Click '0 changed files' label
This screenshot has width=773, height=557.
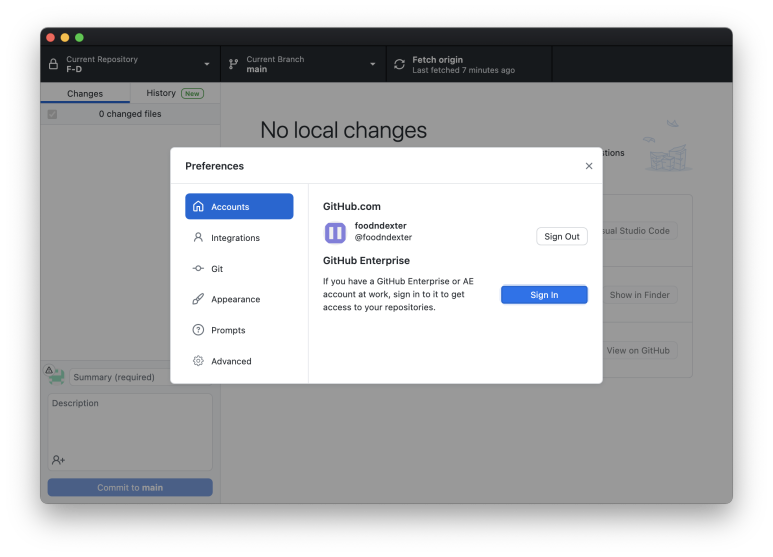[x=130, y=114]
